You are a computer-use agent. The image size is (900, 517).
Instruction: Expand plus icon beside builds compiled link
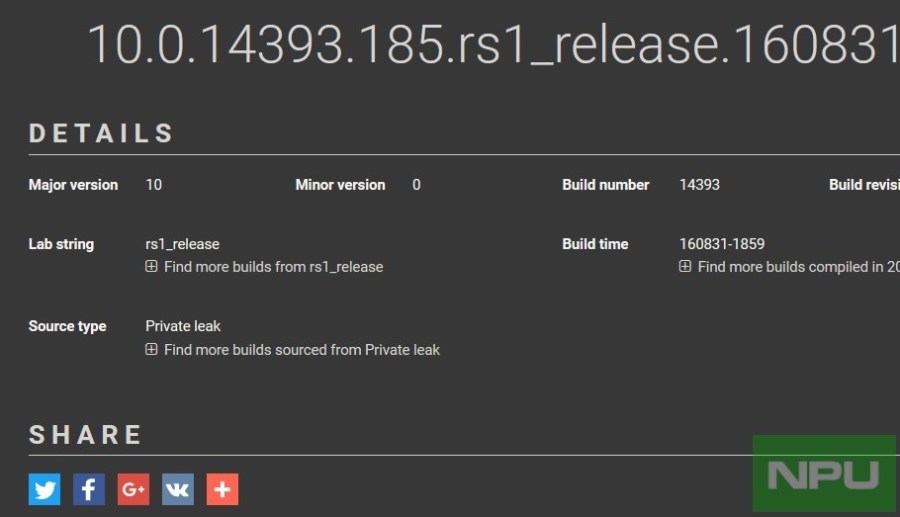[x=685, y=267]
